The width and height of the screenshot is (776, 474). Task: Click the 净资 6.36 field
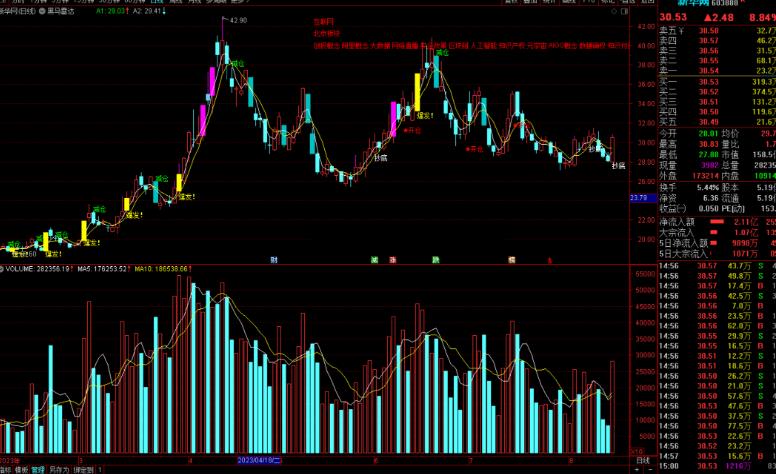point(688,198)
